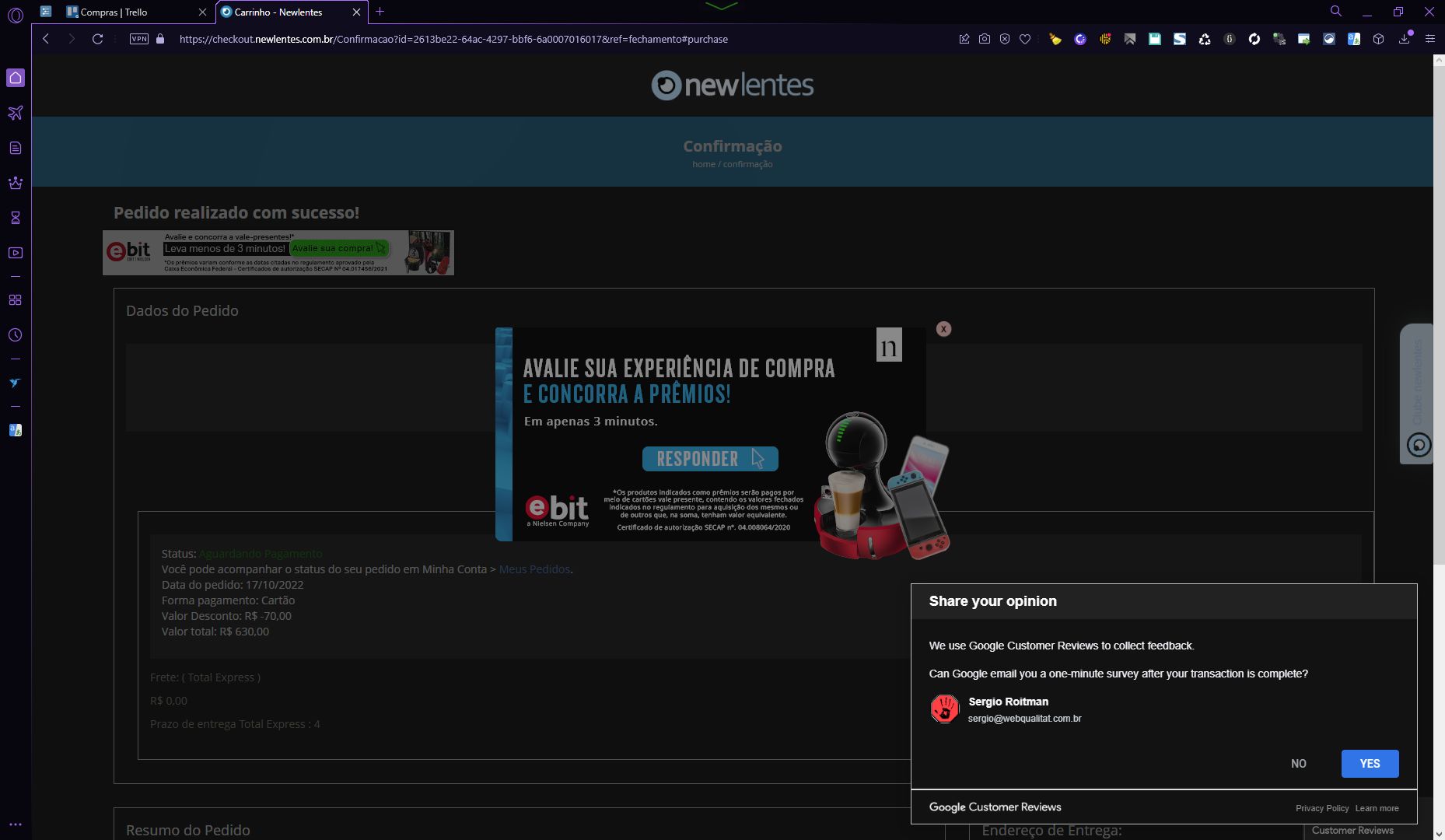Click the yellow broom extension icon
This screenshot has height=840, width=1445.
(x=1055, y=39)
